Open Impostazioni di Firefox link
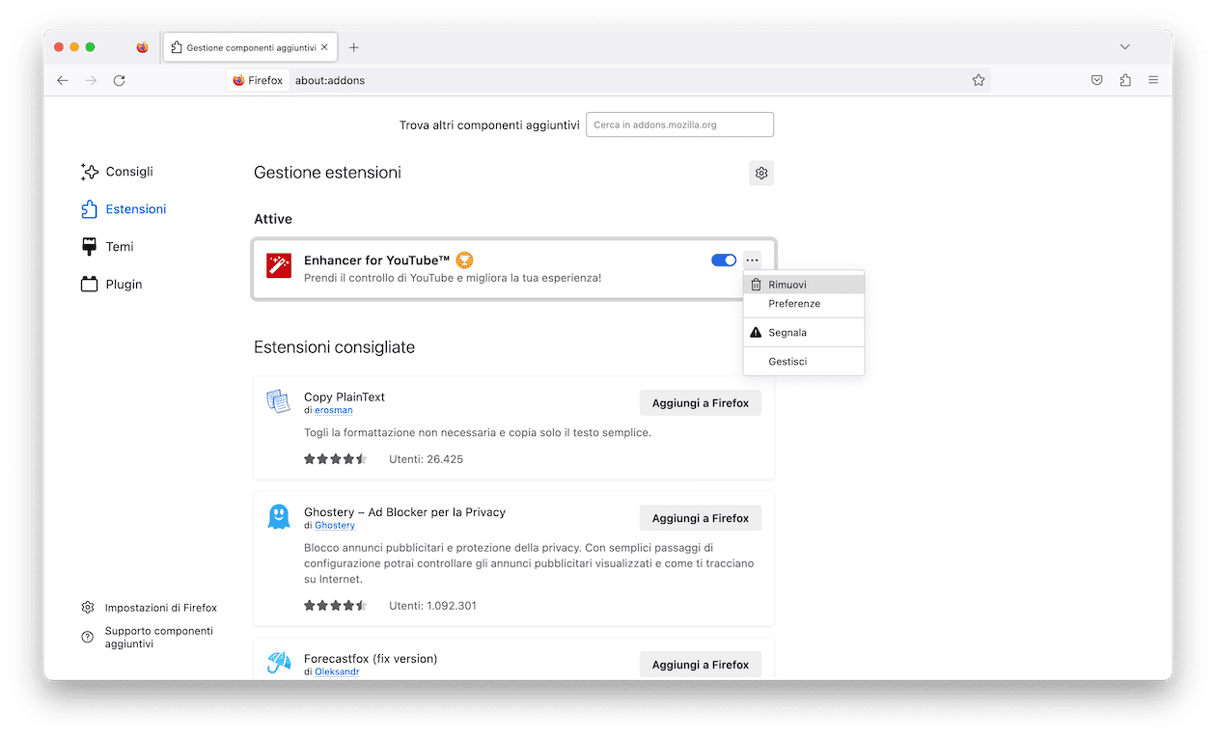Screen dimensions: 1216x738 (x=149, y=608)
